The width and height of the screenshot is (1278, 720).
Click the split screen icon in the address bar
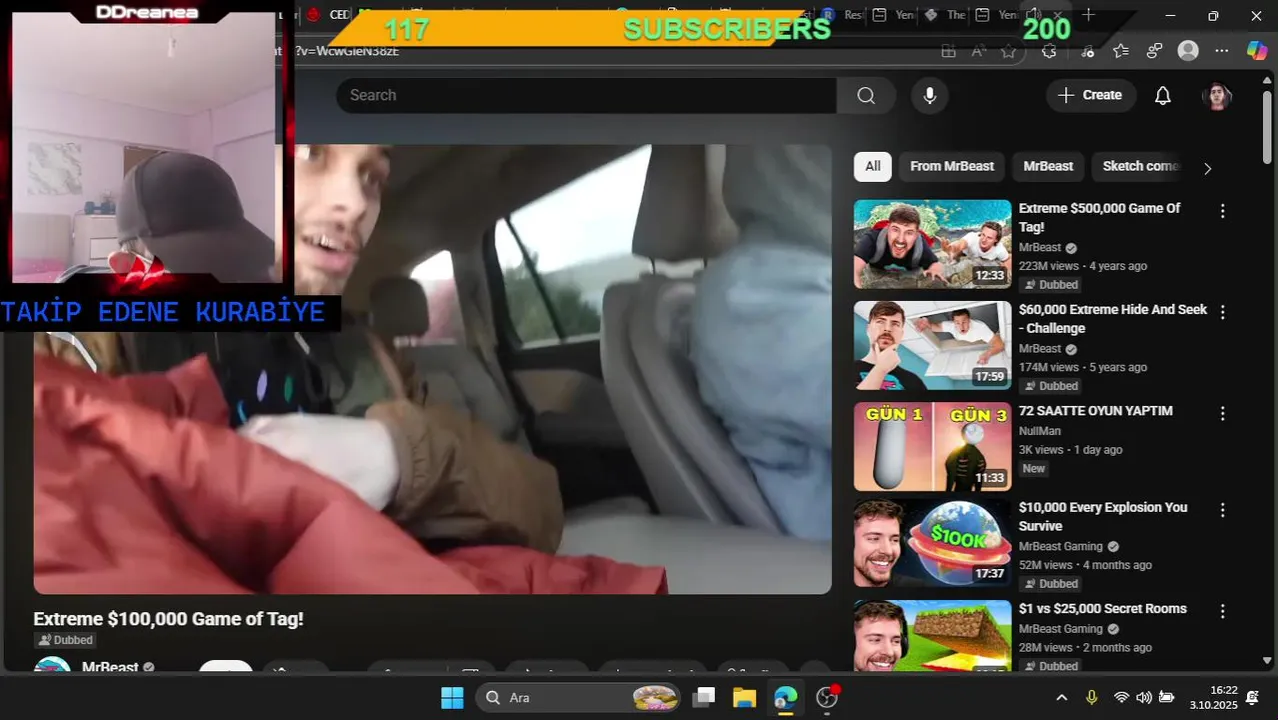point(948,51)
